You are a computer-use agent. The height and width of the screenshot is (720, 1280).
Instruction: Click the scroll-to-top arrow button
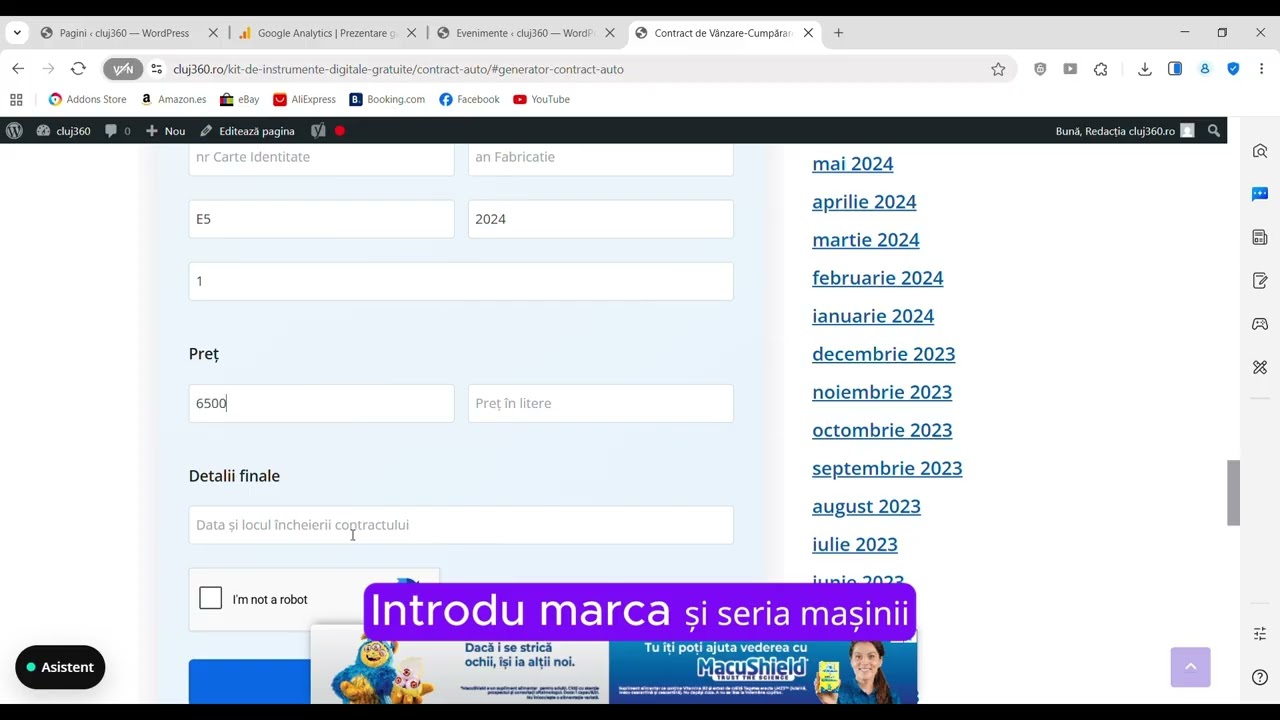(x=1190, y=667)
